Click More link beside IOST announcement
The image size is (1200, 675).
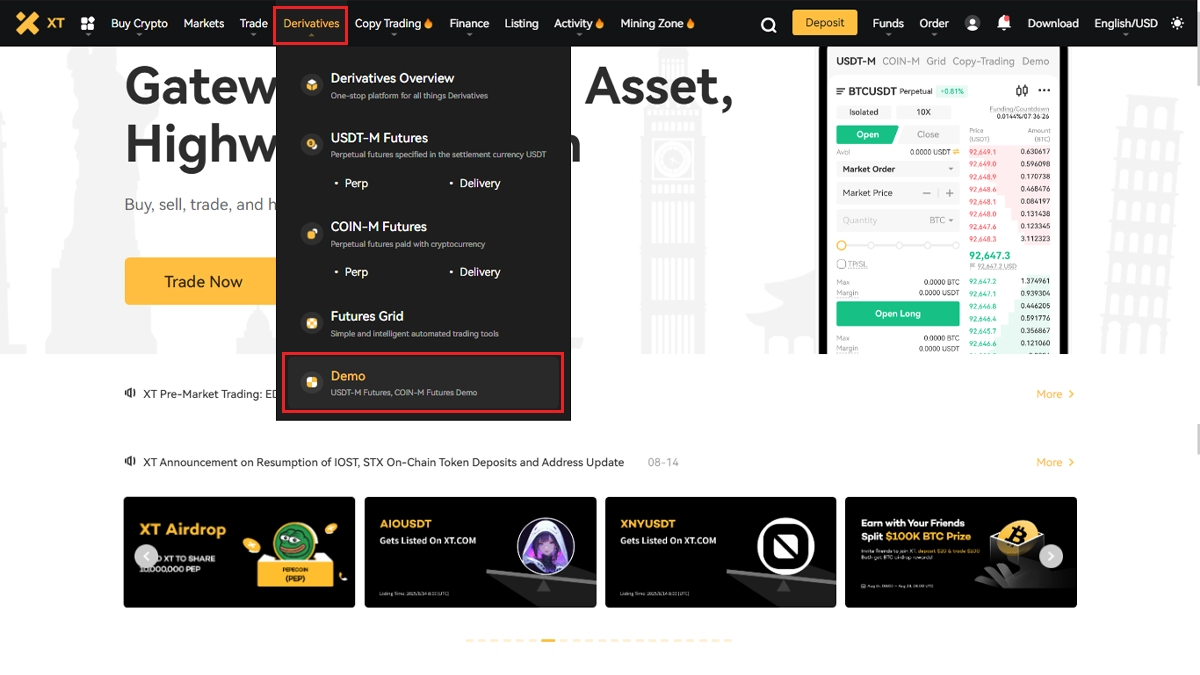tap(1055, 462)
